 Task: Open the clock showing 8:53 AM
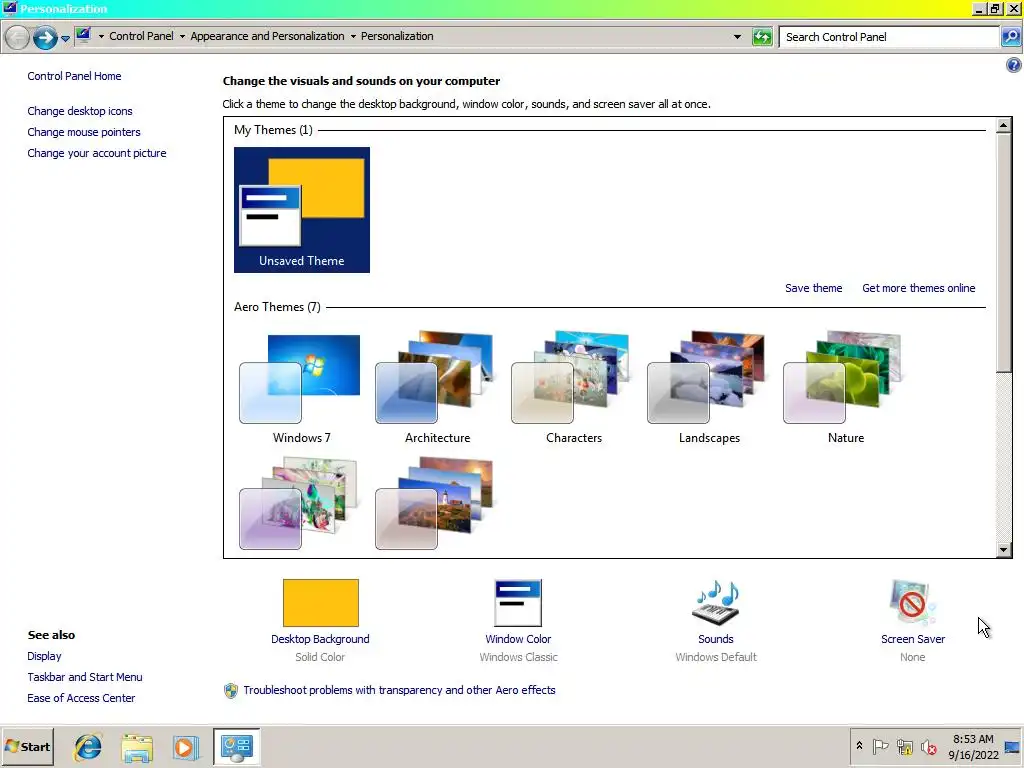coord(973,746)
